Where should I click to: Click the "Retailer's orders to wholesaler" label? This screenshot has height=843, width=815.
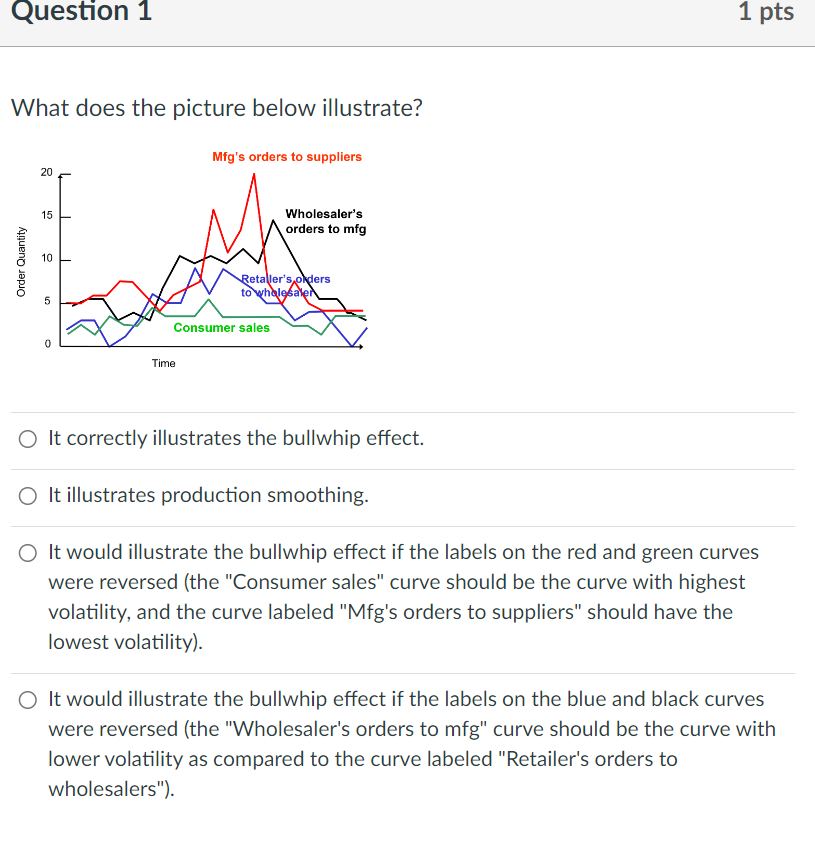click(x=283, y=284)
